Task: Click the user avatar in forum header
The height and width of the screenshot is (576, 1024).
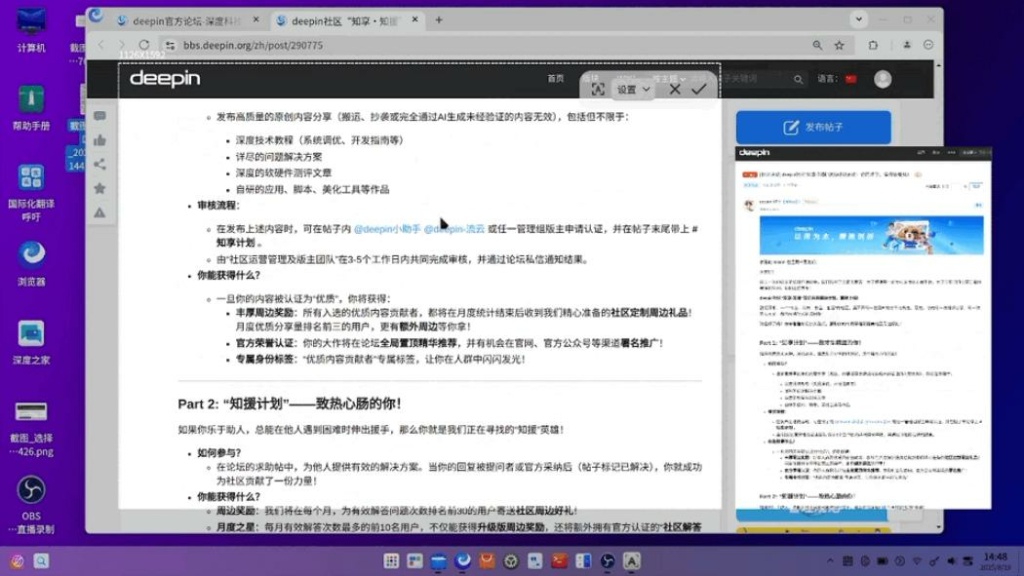Action: point(882,79)
